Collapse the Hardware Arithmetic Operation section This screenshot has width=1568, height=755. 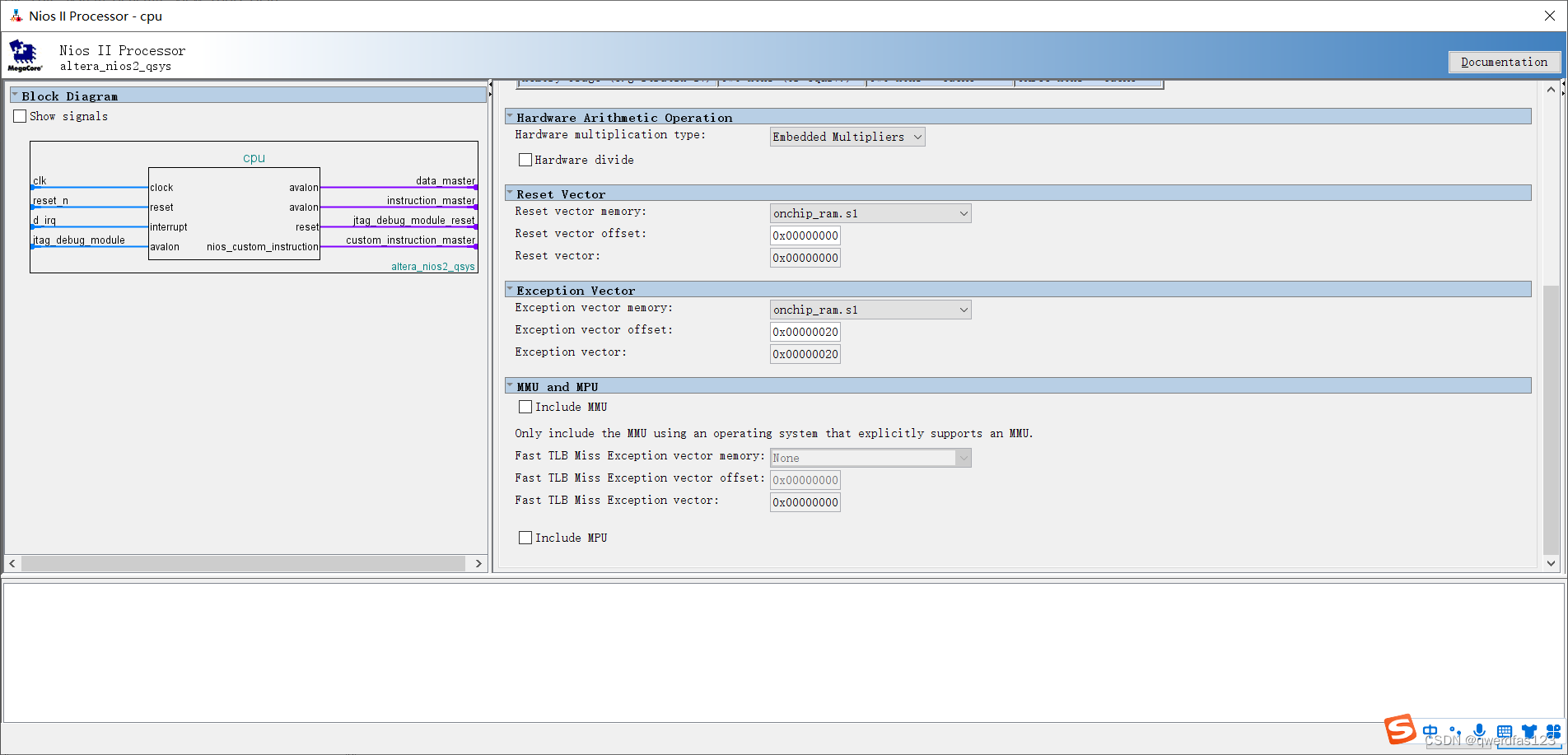click(x=510, y=117)
